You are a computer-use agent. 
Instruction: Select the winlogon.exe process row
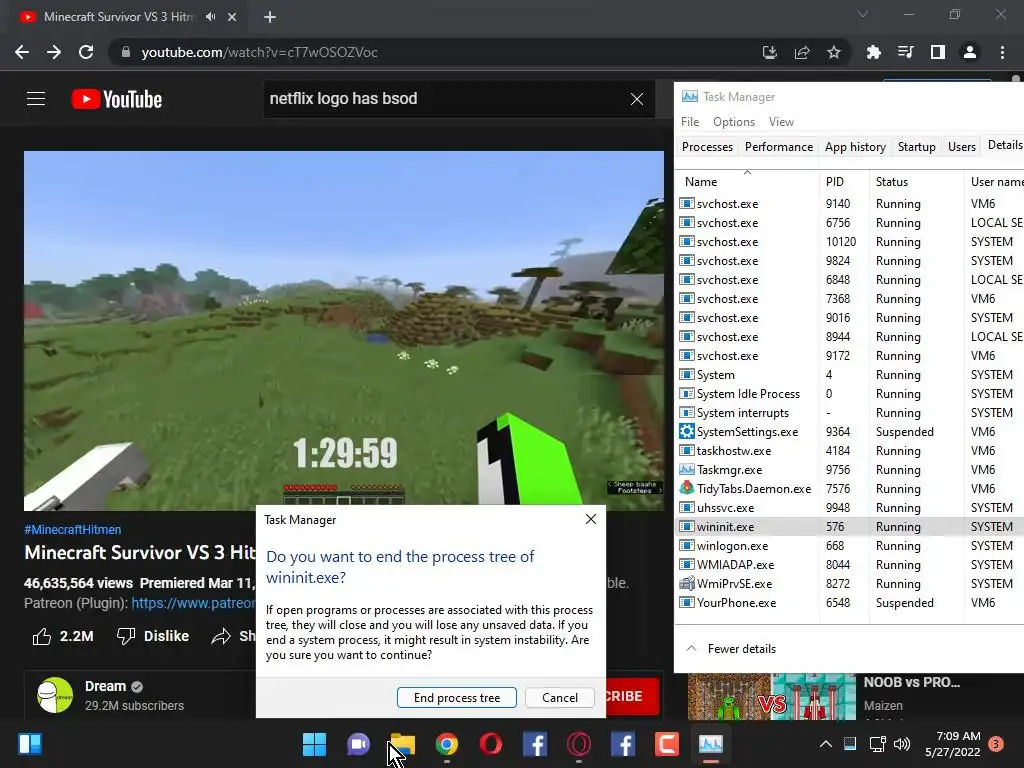[849, 545]
